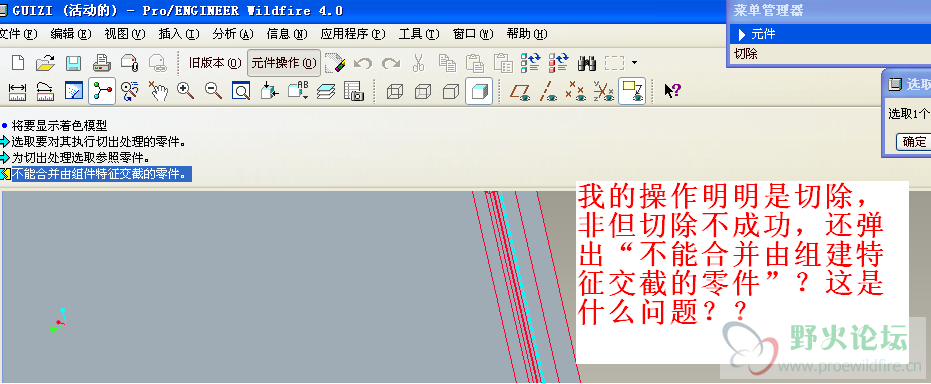Click the context help arrow icon
Image resolution: width=931 pixels, height=384 pixels.
pyautogui.click(x=673, y=91)
